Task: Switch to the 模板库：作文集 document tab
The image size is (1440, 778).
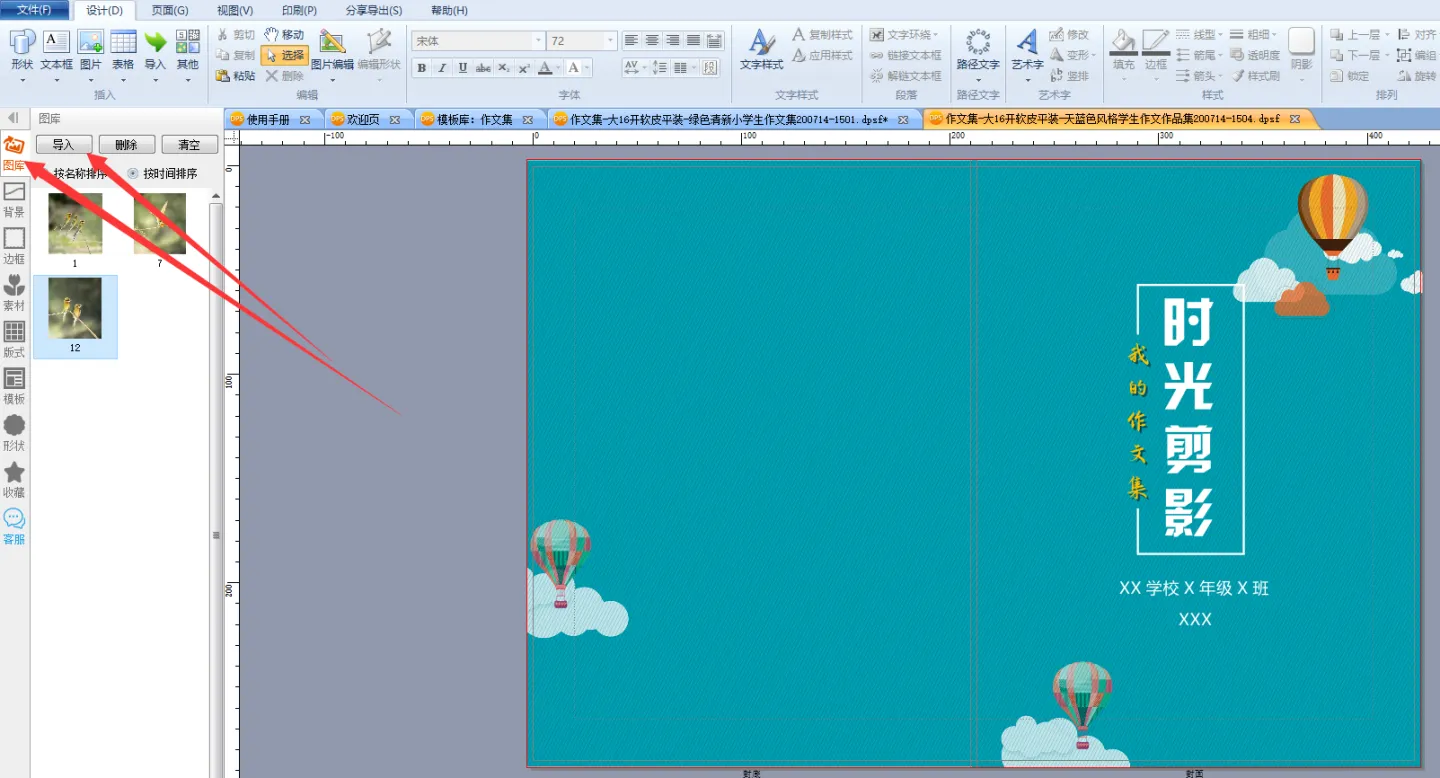Action: pos(475,119)
